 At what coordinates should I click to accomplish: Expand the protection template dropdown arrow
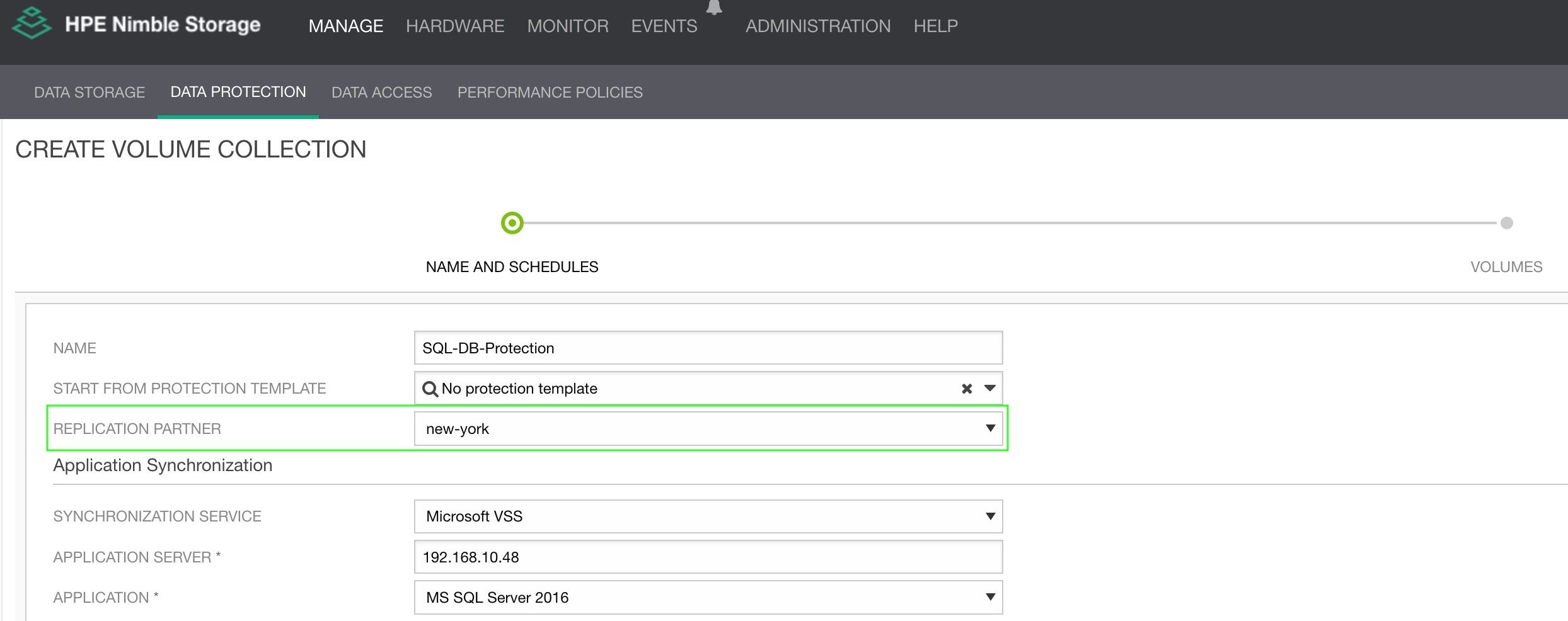pos(990,388)
